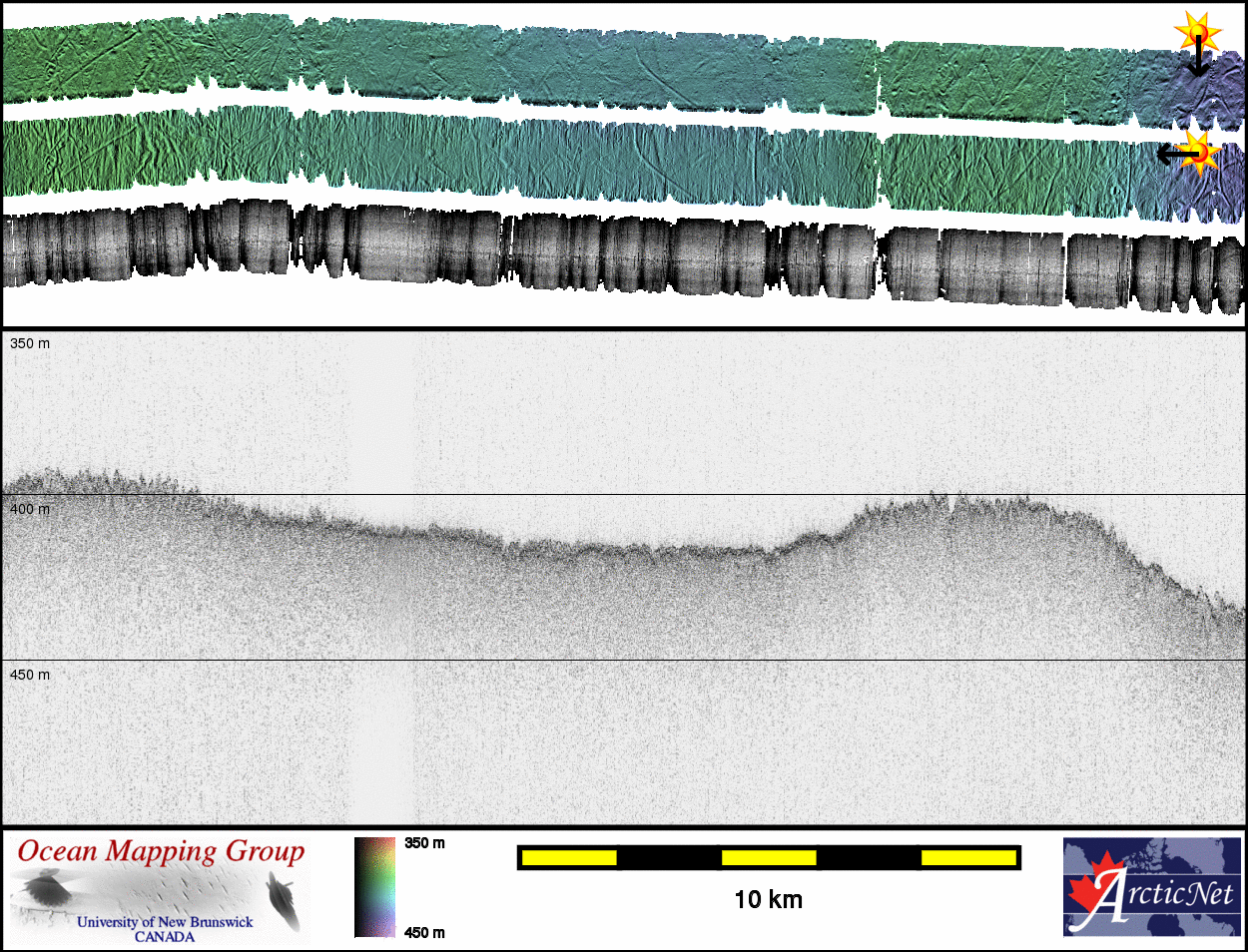
Task: Click the red maple leaf in ArcticNet logo
Action: (x=1091, y=889)
